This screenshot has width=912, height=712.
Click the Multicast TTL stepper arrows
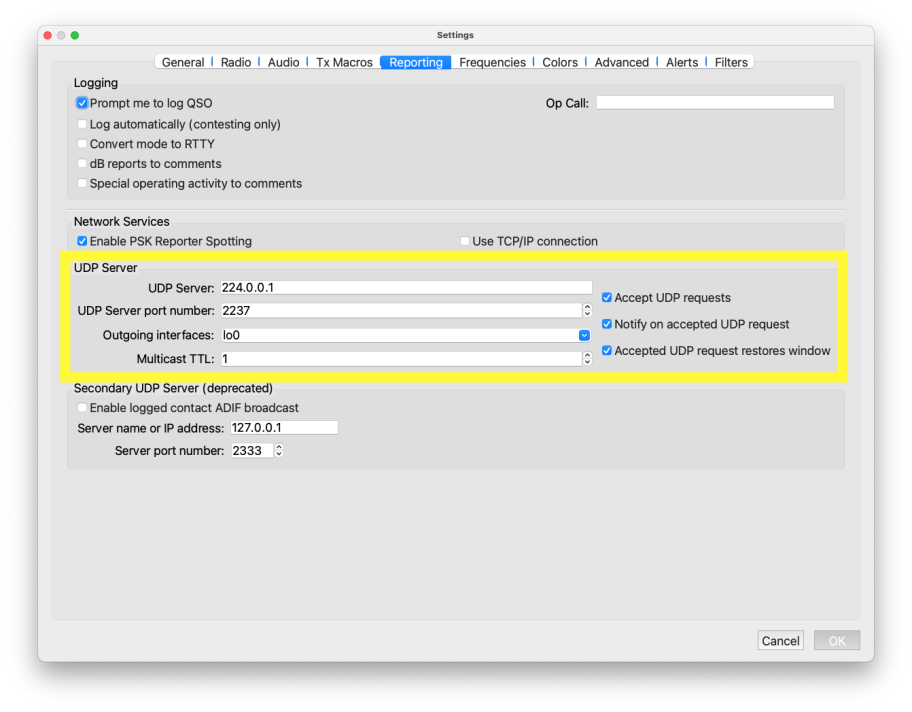[x=587, y=359]
